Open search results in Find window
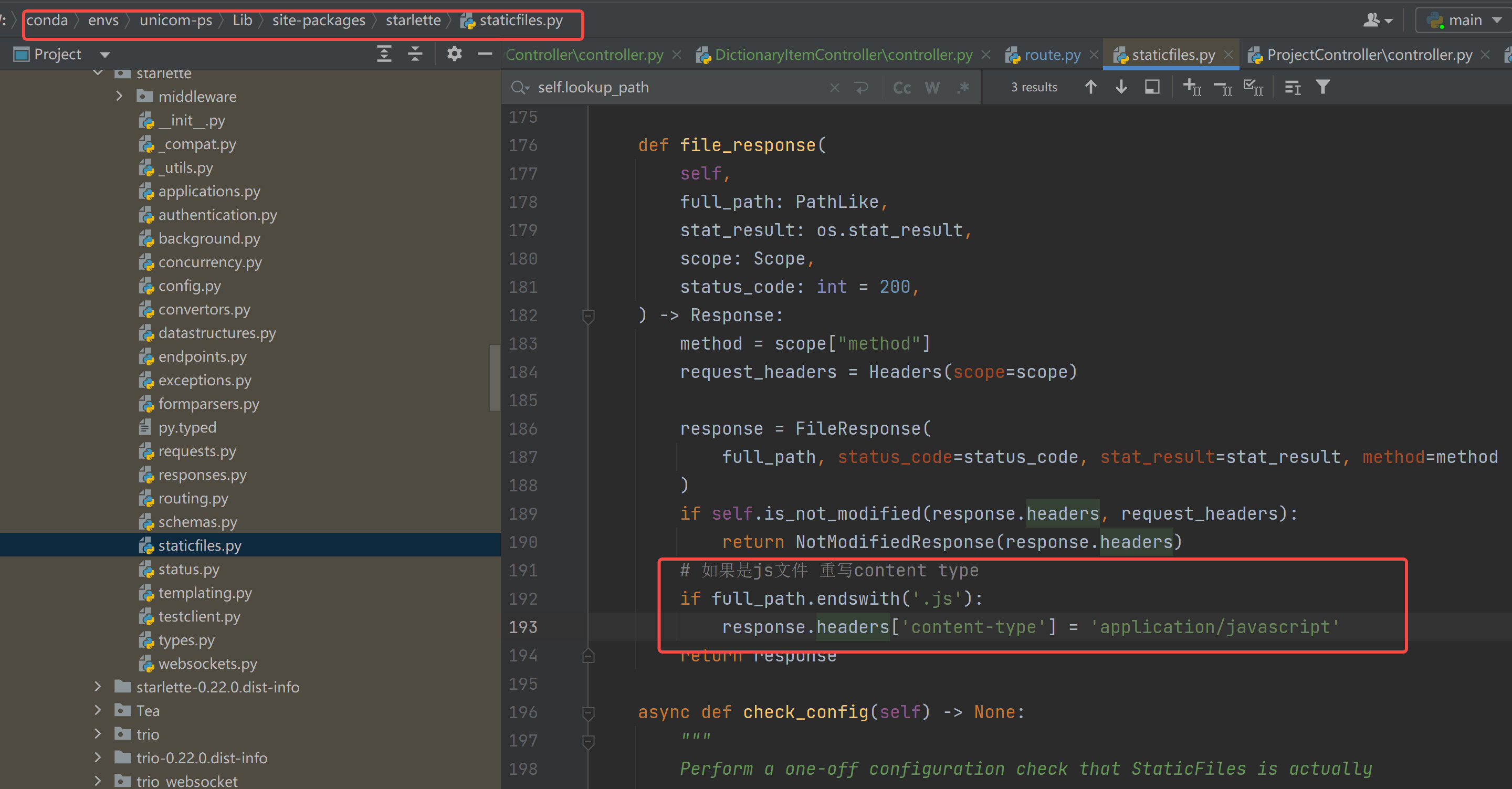1512x789 pixels. point(1293,88)
